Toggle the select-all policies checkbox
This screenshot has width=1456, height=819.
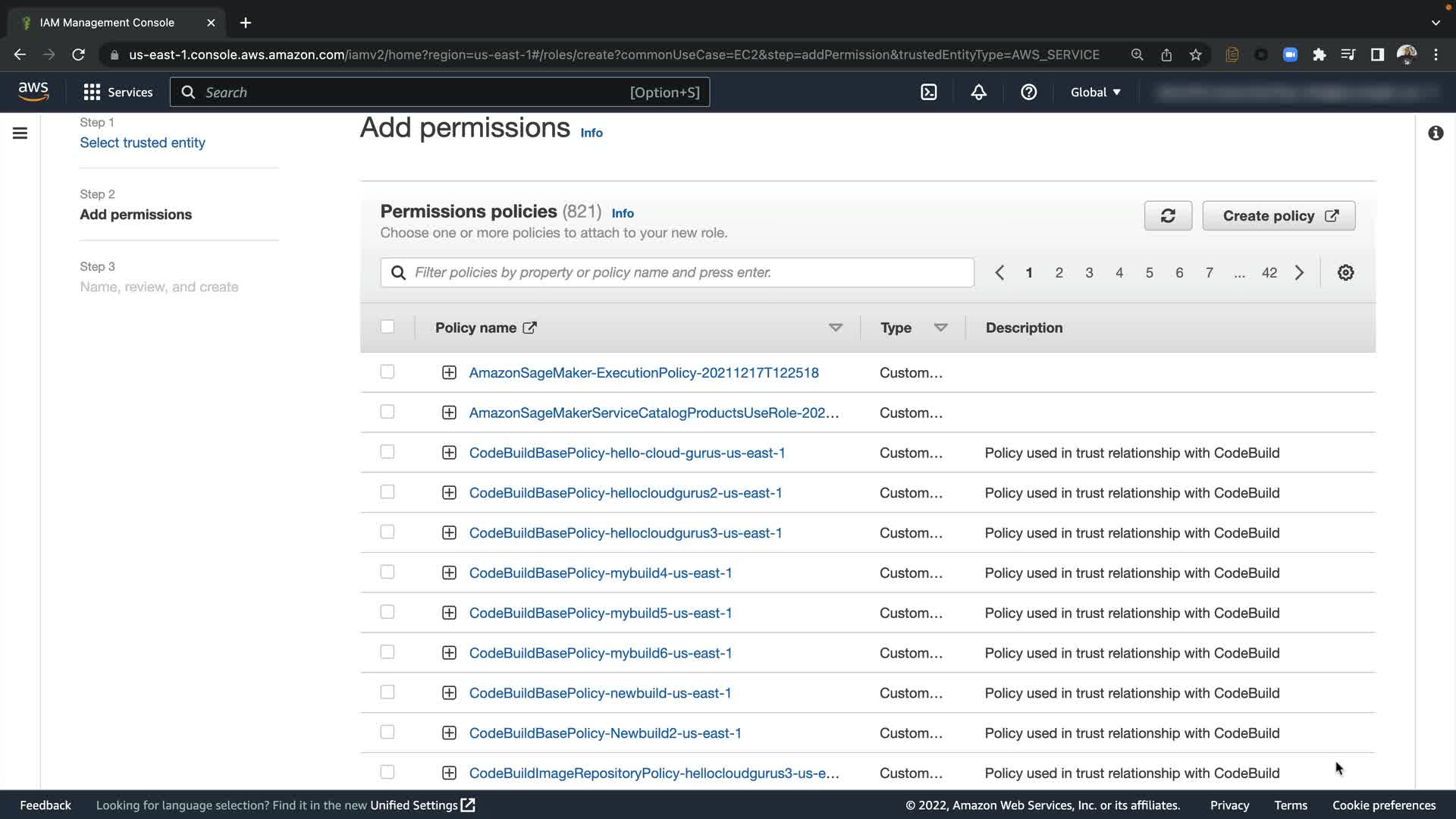[x=388, y=327]
